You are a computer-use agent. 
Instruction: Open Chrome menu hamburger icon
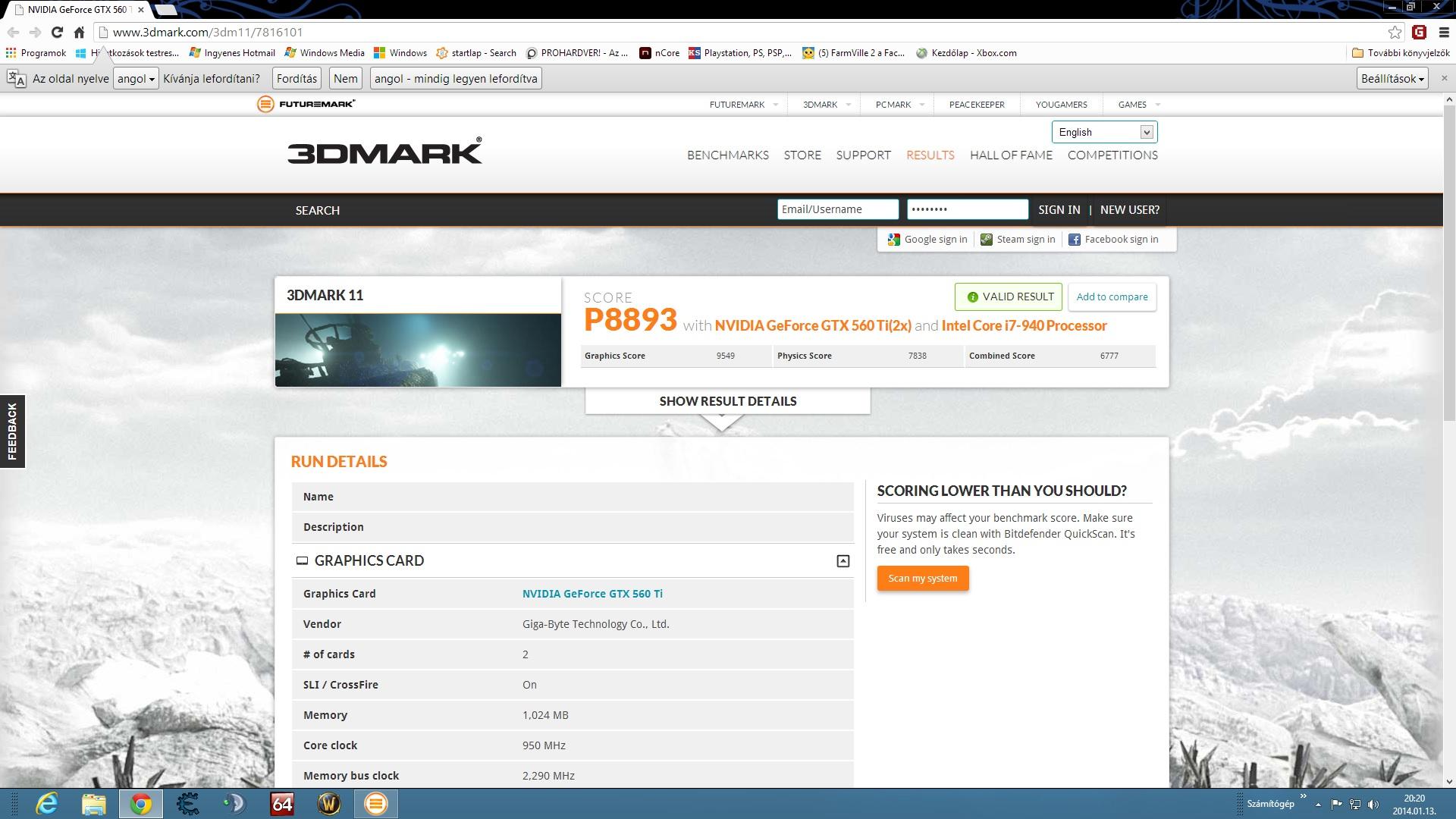click(1444, 32)
